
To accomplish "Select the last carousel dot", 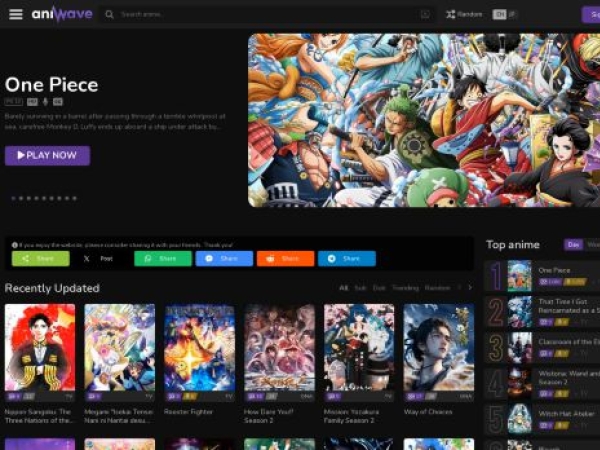I will [75, 198].
